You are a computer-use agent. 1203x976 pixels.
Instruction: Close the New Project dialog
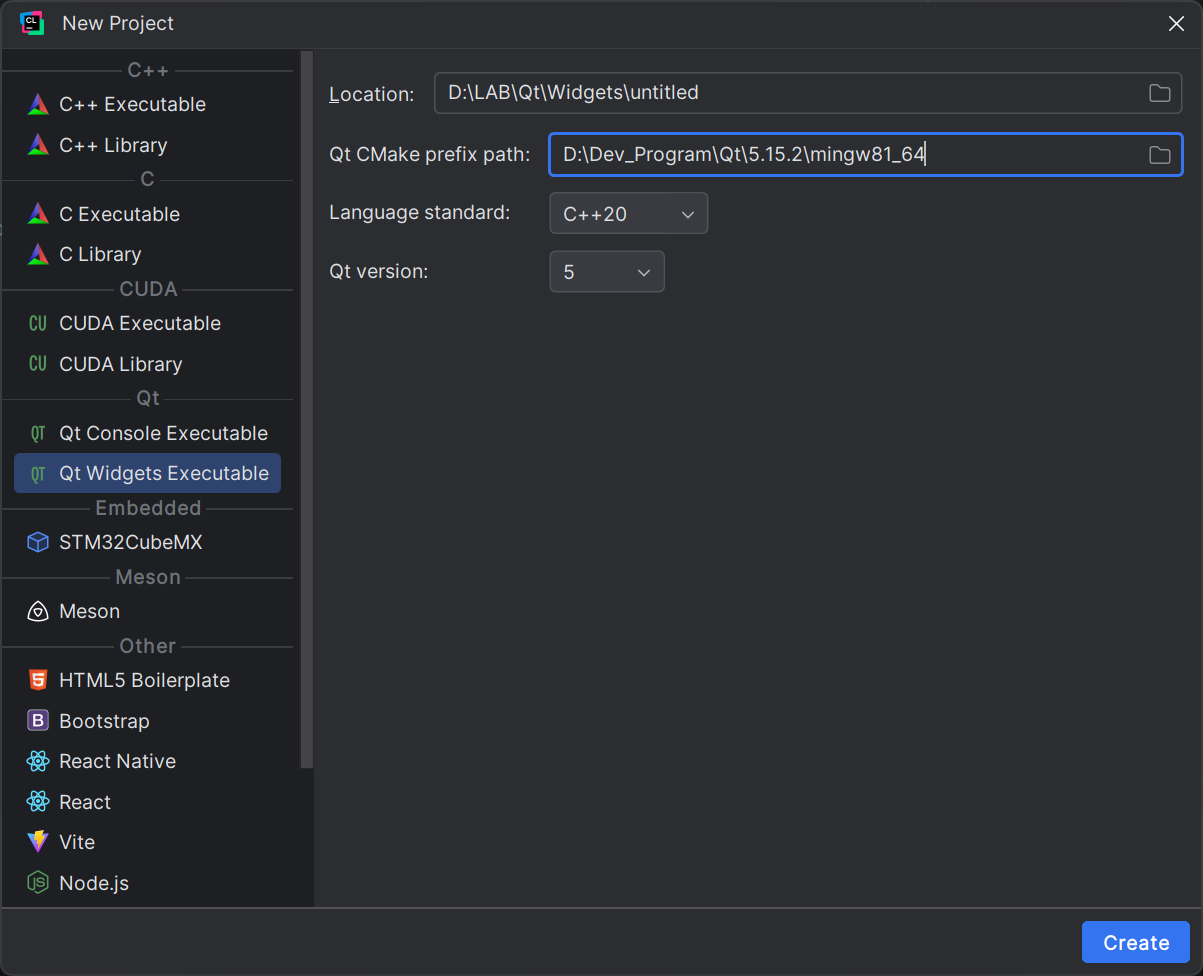click(1176, 24)
